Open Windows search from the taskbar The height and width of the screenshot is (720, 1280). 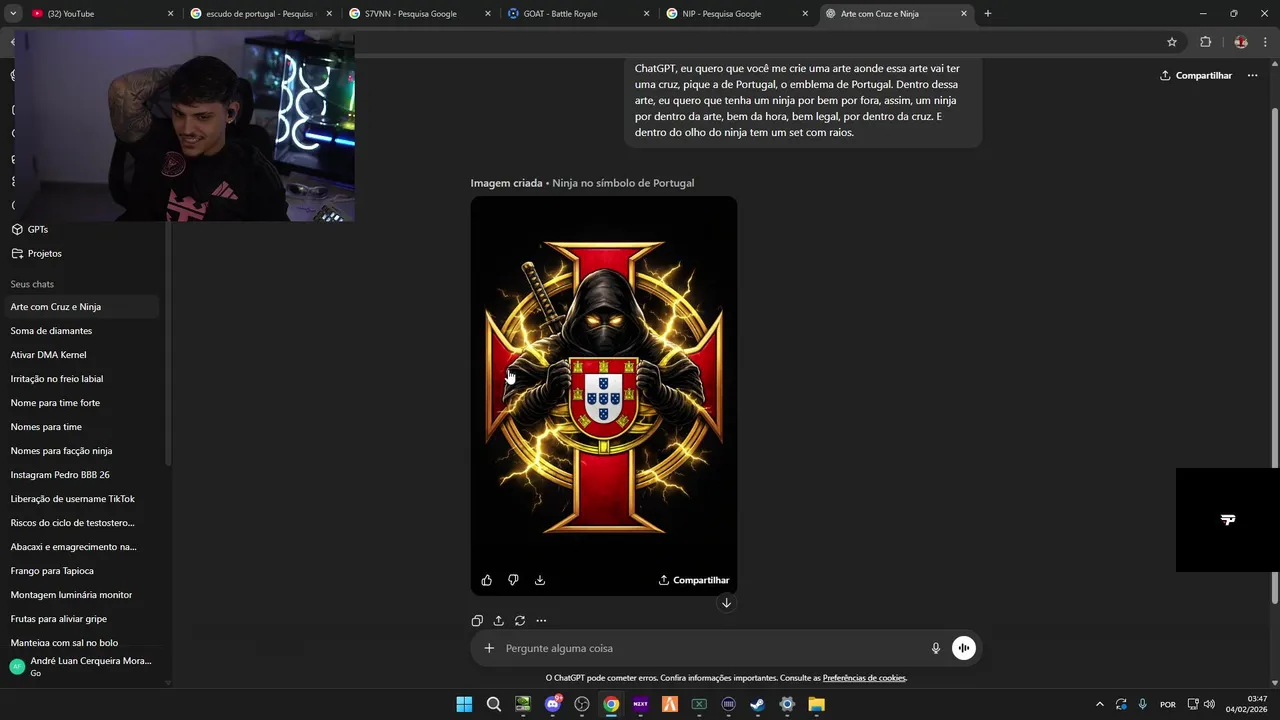pos(494,704)
